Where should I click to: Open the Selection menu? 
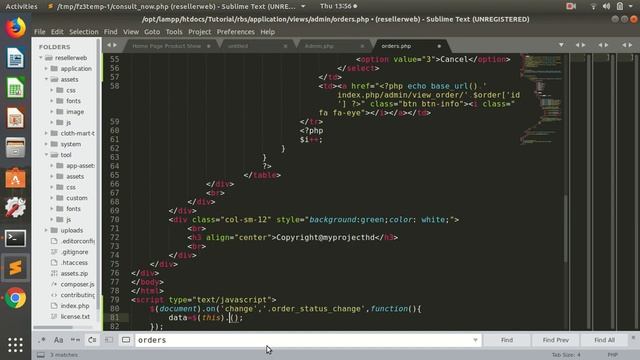[84, 32]
